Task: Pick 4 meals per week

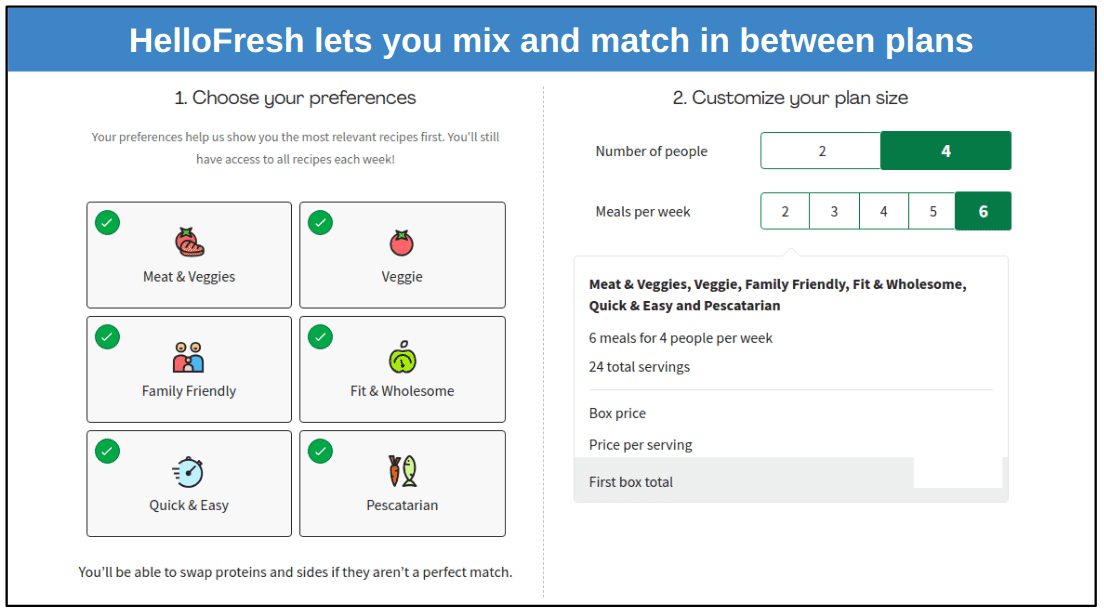Action: point(883,211)
